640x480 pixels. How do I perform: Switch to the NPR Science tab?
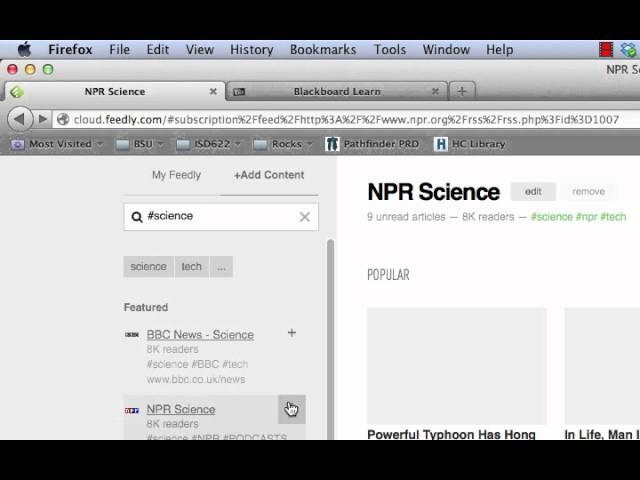coord(115,91)
